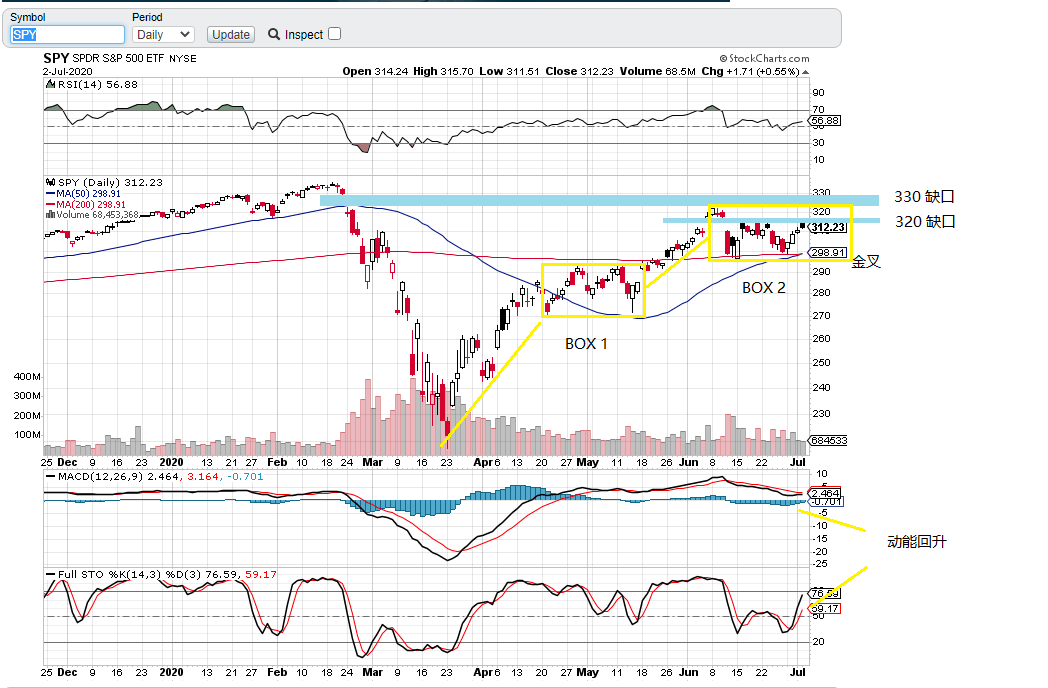Click the 298.91 moving average axis tag
The height and width of the screenshot is (688, 1048).
[x=829, y=253]
